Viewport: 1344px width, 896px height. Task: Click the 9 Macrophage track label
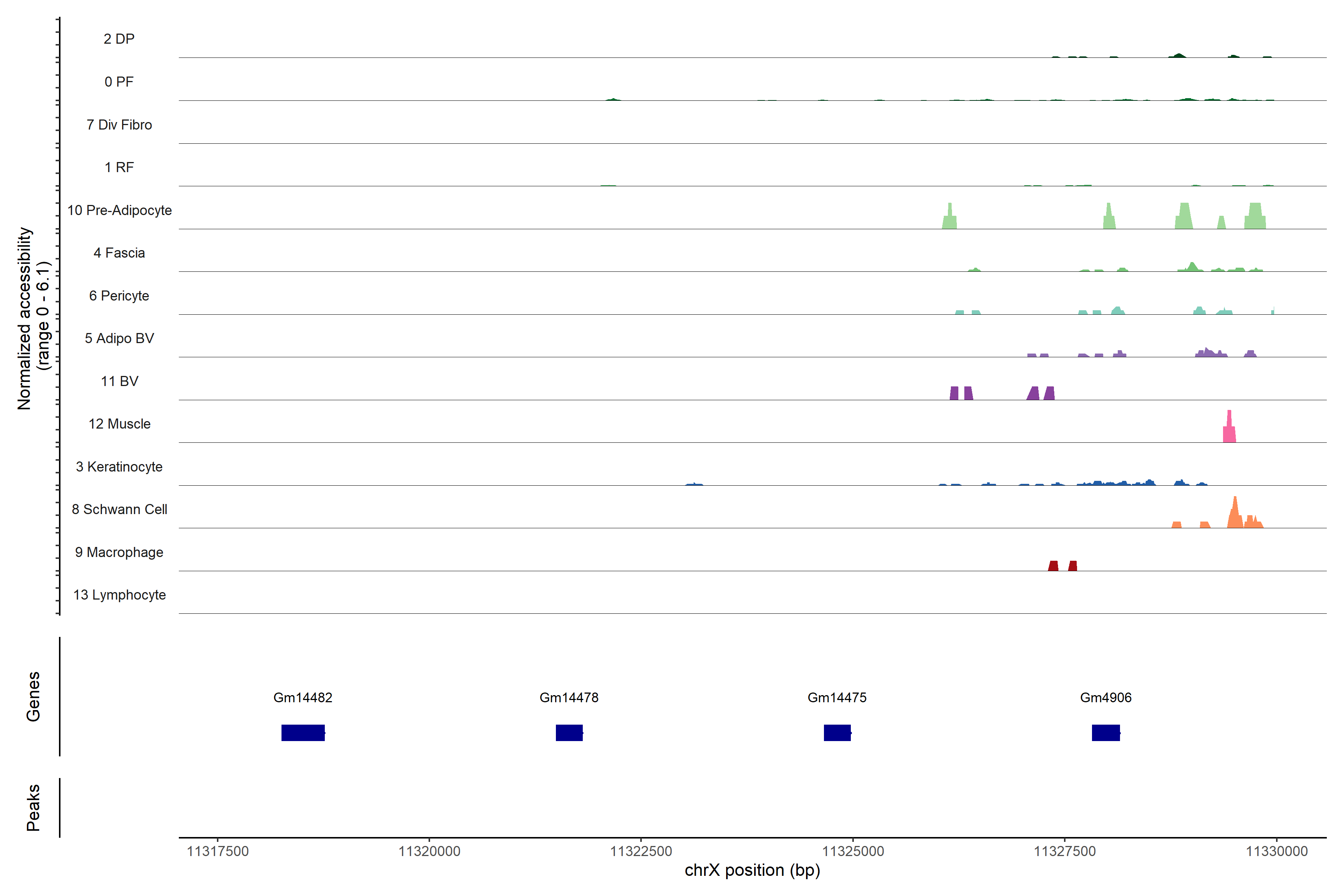119,553
